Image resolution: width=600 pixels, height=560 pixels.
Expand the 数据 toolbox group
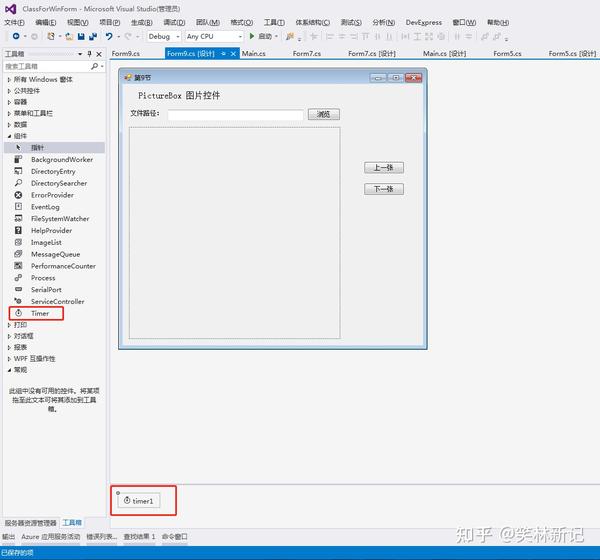[x=9, y=125]
